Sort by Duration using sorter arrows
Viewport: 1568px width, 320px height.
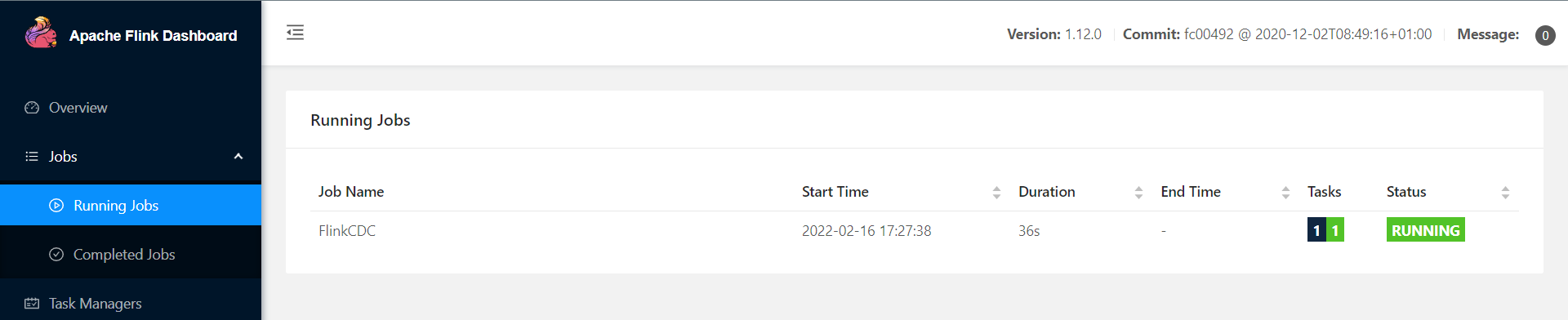pyautogui.click(x=1138, y=193)
